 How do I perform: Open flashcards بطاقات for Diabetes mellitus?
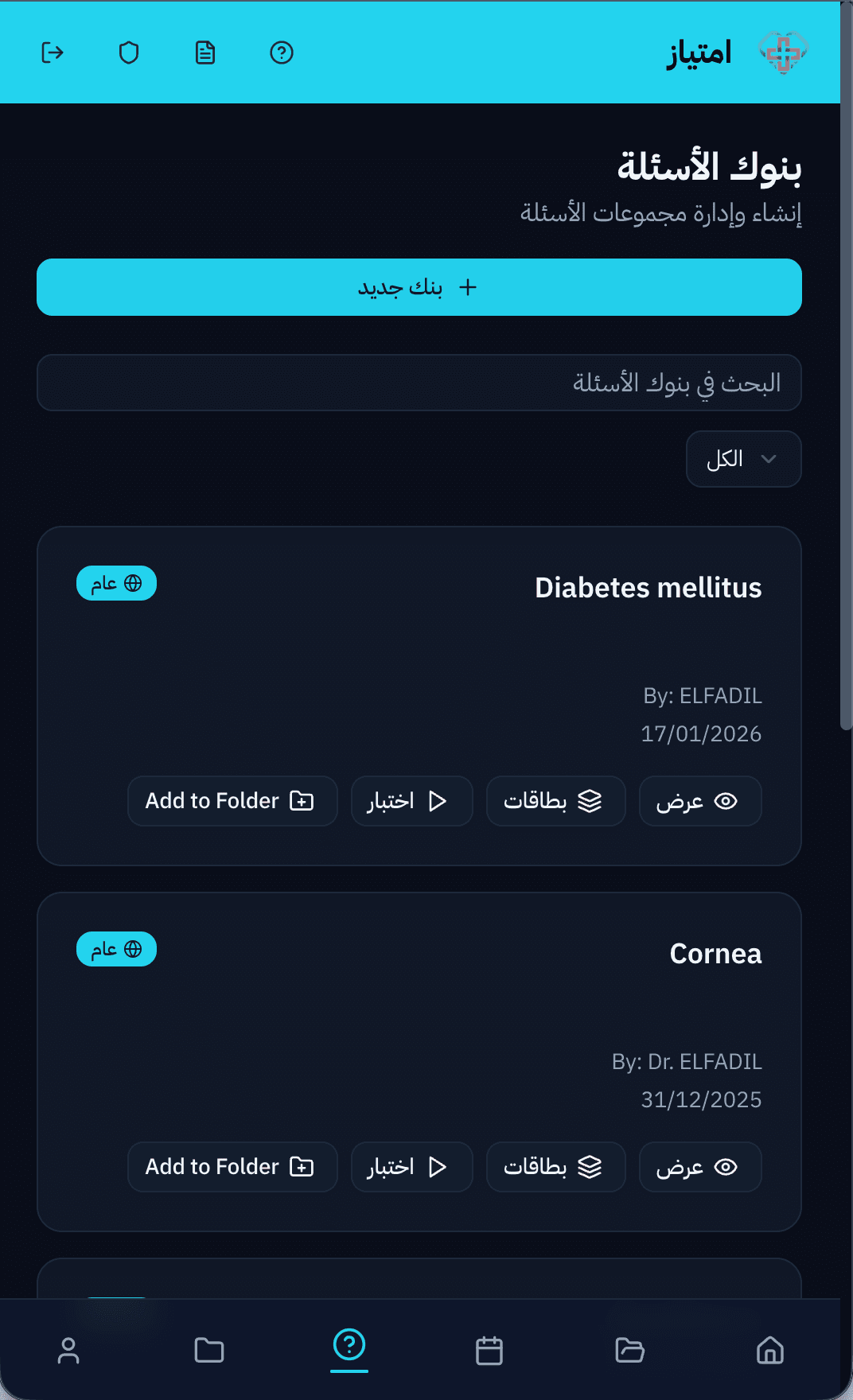pyautogui.click(x=555, y=801)
